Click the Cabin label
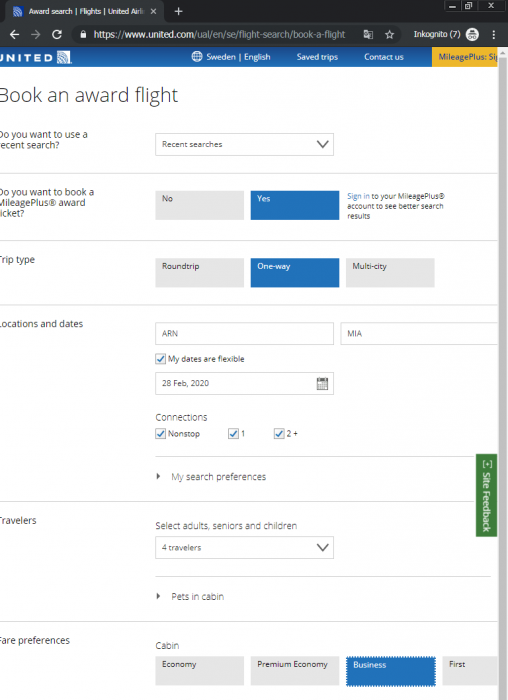508x700 pixels. 167,646
